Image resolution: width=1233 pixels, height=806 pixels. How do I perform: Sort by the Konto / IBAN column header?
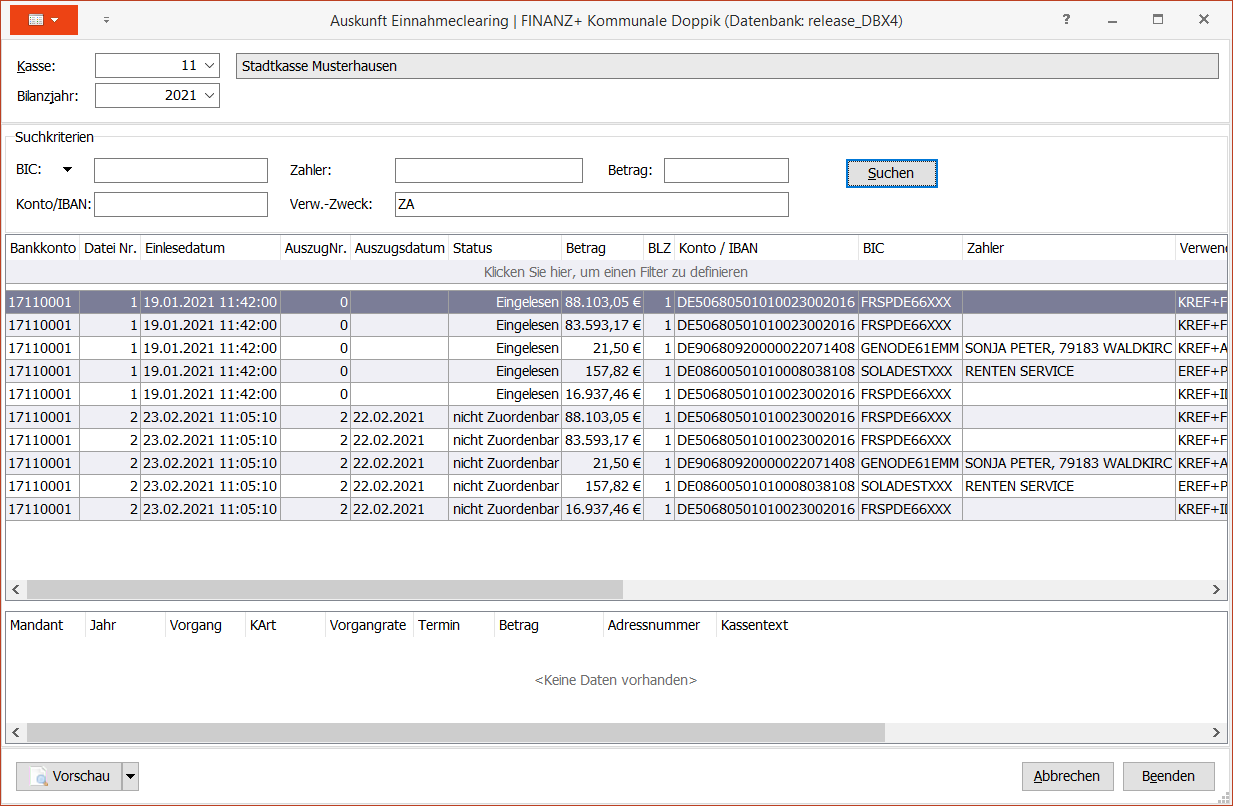coord(766,248)
